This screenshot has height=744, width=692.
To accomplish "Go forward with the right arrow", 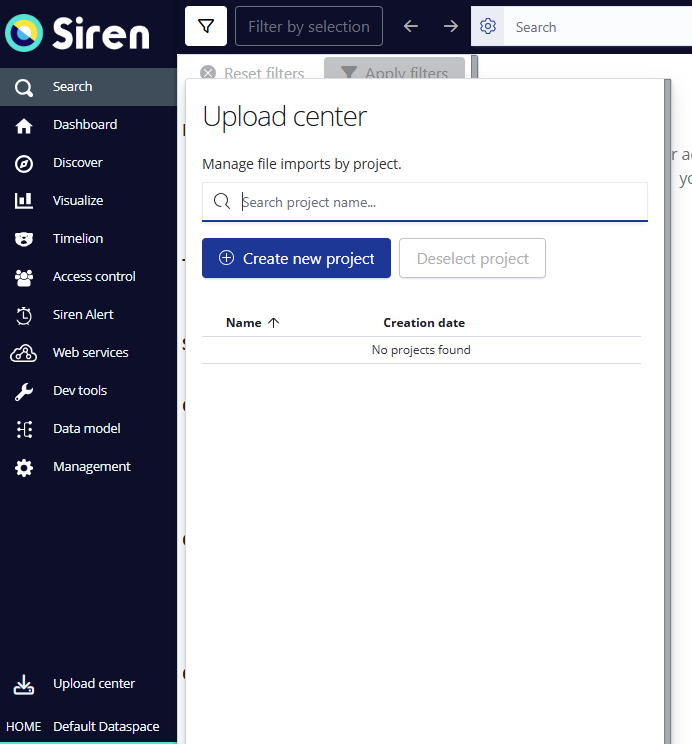I will click(451, 27).
